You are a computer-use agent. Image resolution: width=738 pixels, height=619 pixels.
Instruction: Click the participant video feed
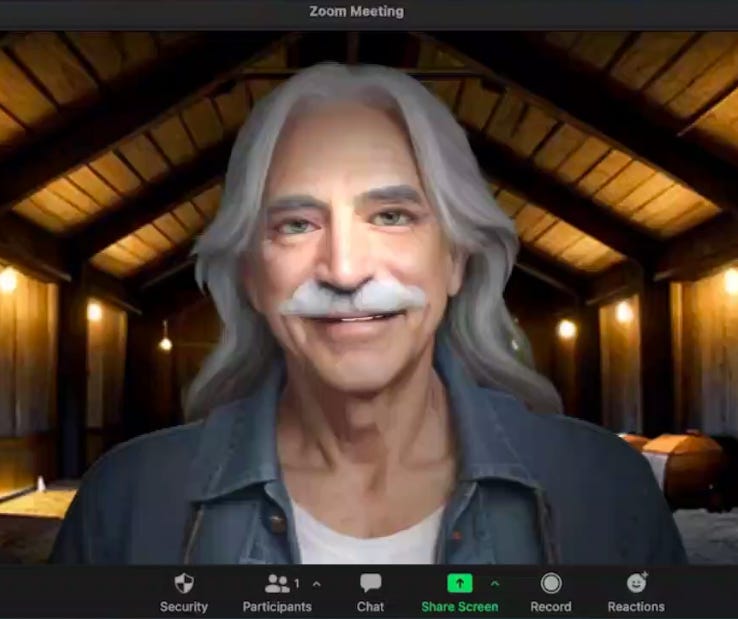pos(369,297)
